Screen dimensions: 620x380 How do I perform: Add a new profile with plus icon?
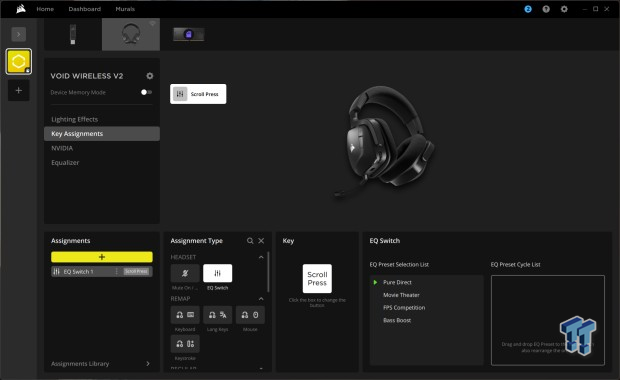pos(19,91)
